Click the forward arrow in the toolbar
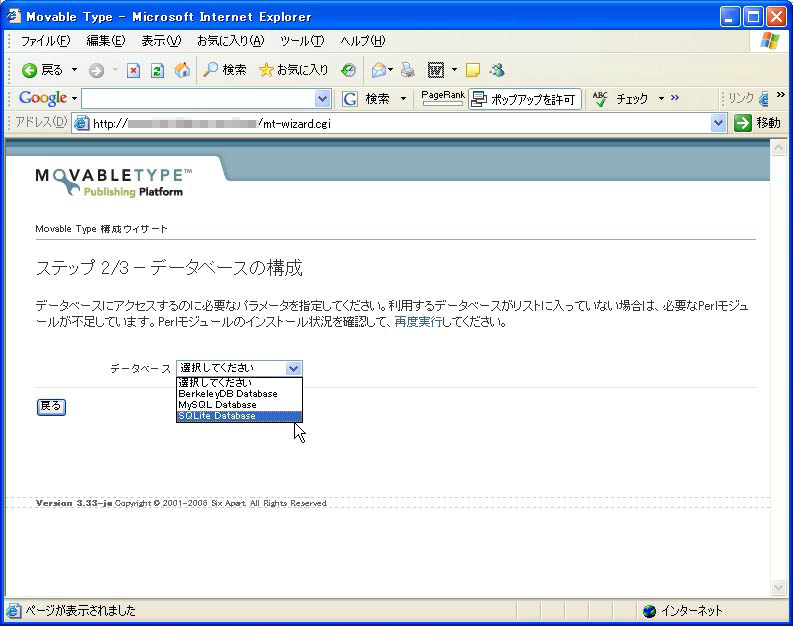The width and height of the screenshot is (793, 626). [x=96, y=71]
